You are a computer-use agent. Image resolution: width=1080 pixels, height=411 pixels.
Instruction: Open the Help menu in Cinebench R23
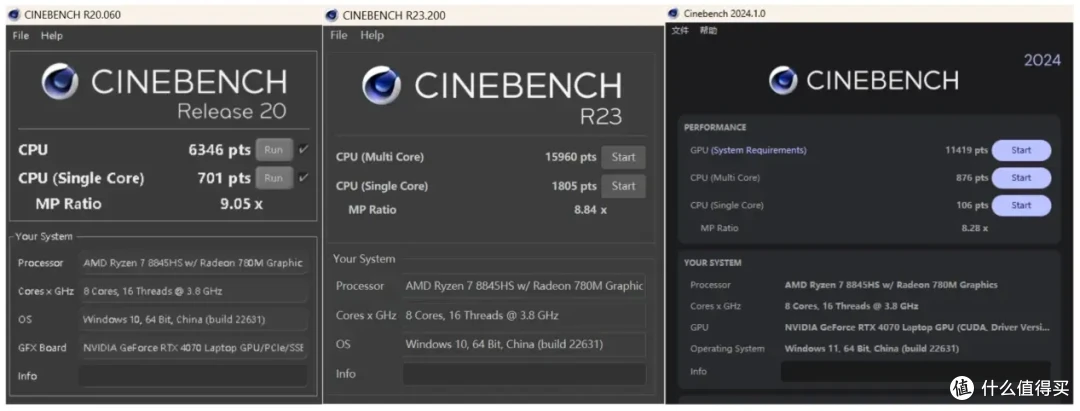(372, 35)
